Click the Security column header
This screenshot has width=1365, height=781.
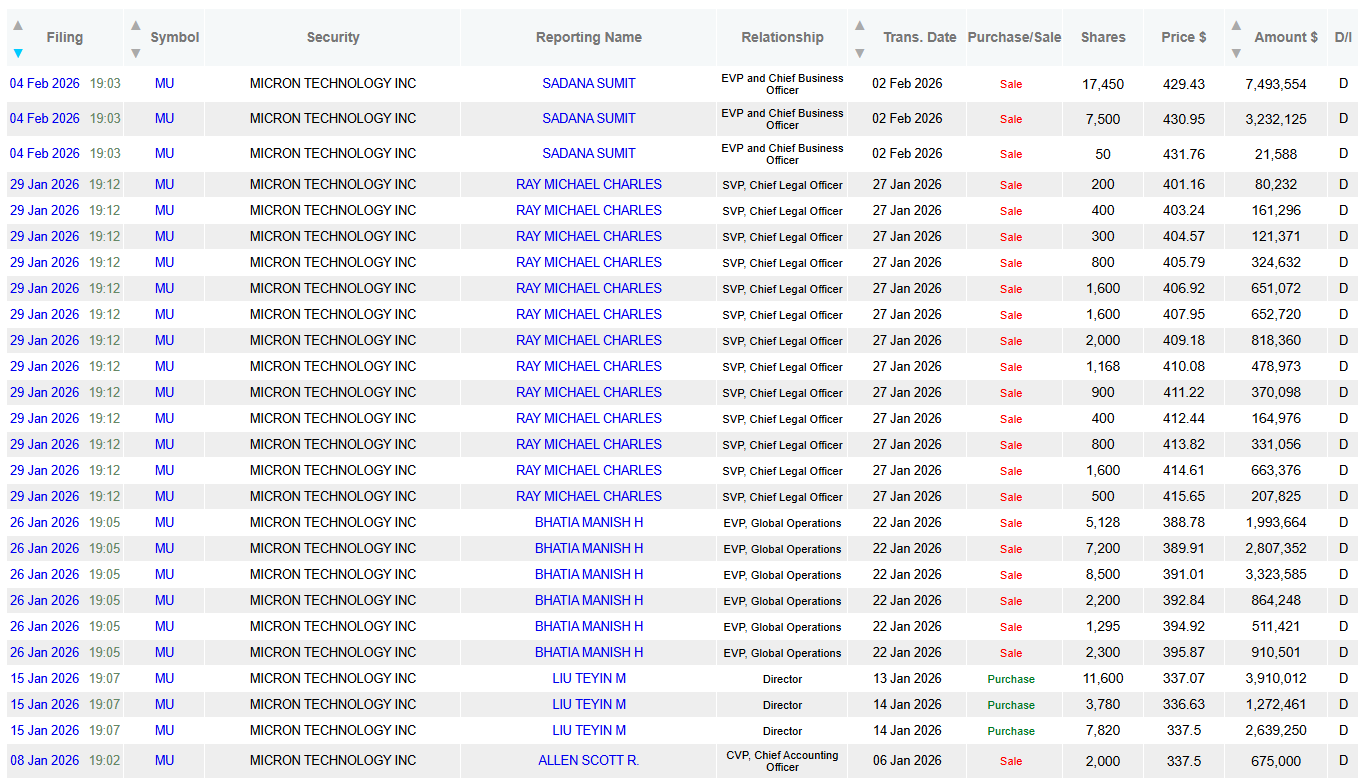pos(332,37)
